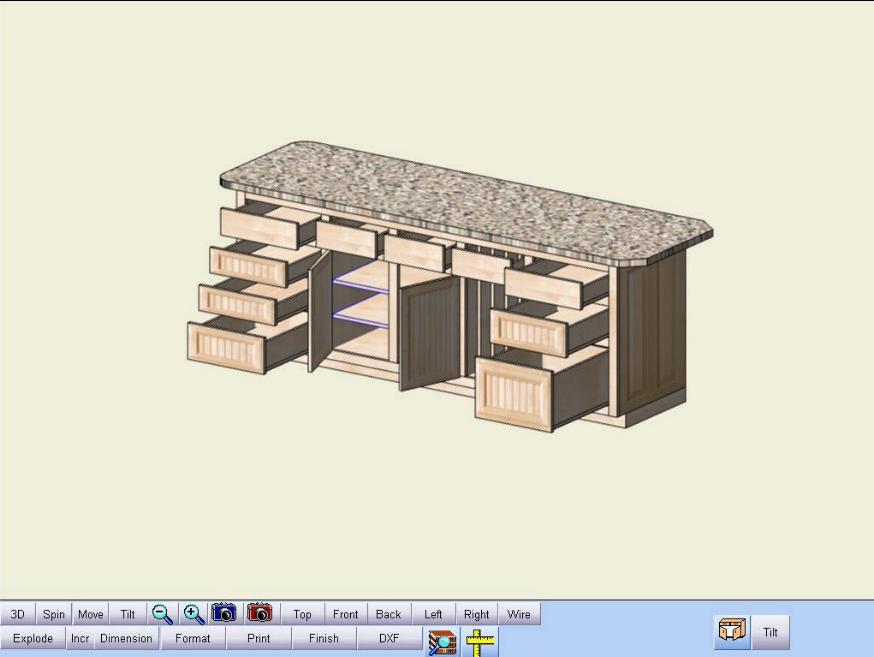
Task: Open the brick wall magnifier inspect icon
Action: pyautogui.click(x=442, y=641)
